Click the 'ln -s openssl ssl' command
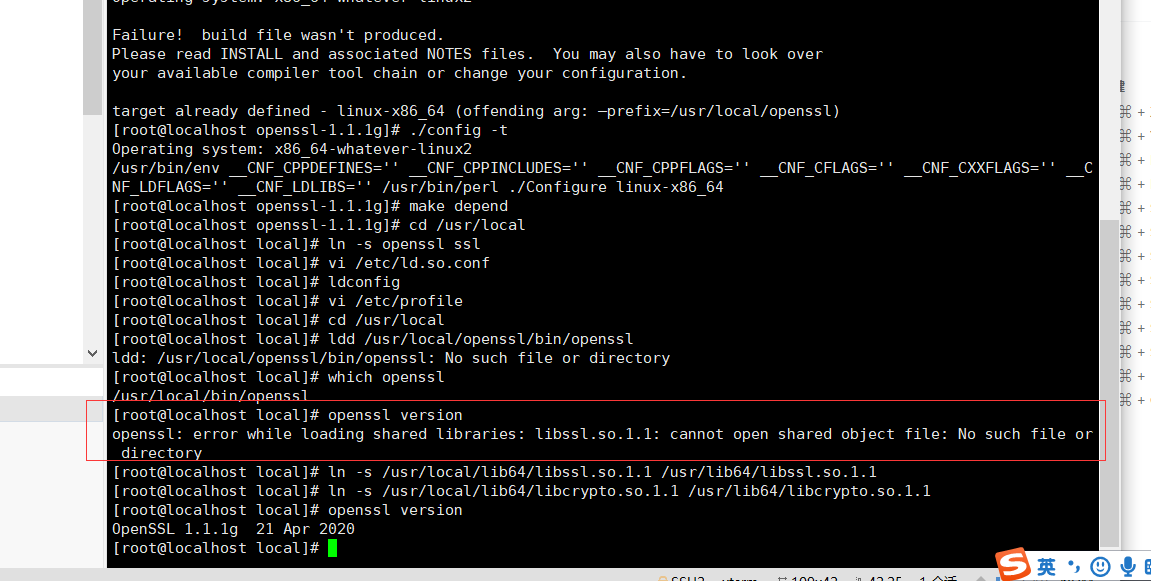This screenshot has width=1151, height=581. (x=404, y=244)
